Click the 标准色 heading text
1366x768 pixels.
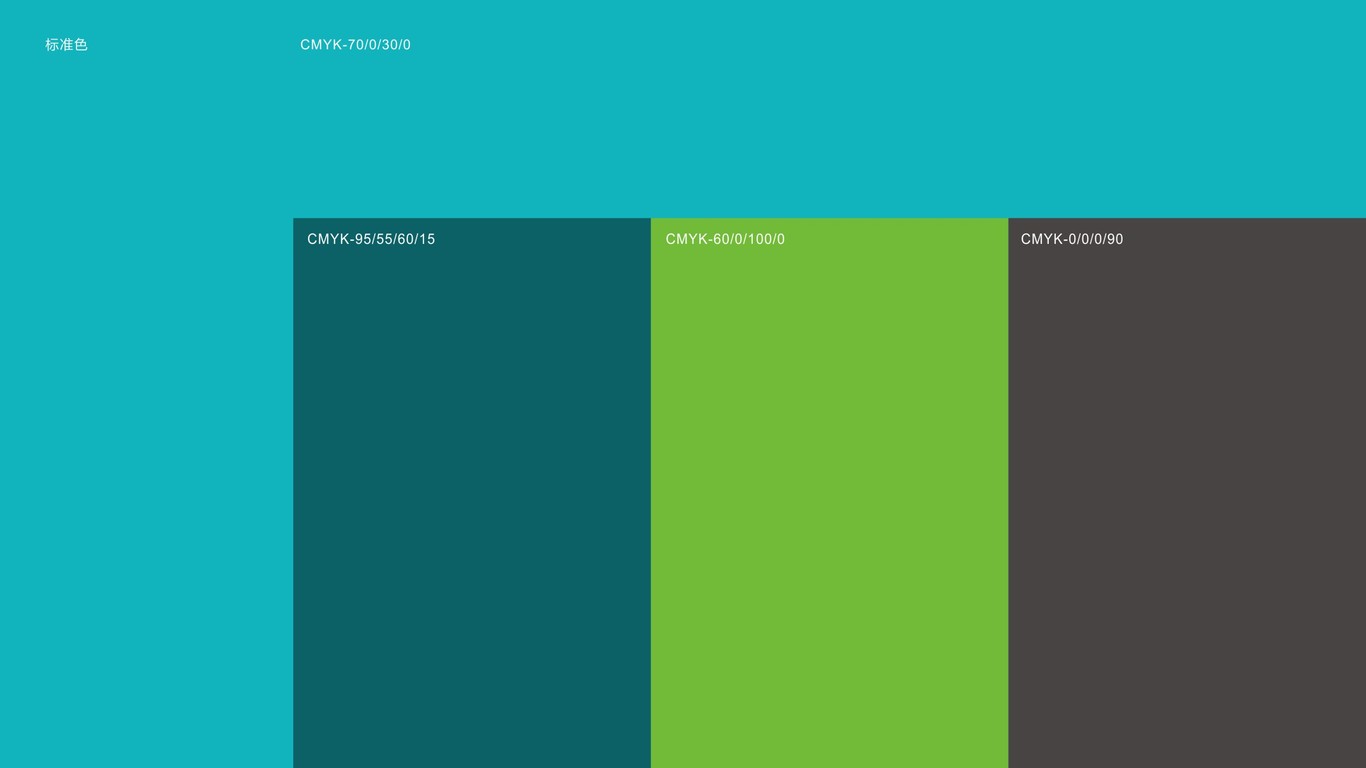click(x=66, y=45)
